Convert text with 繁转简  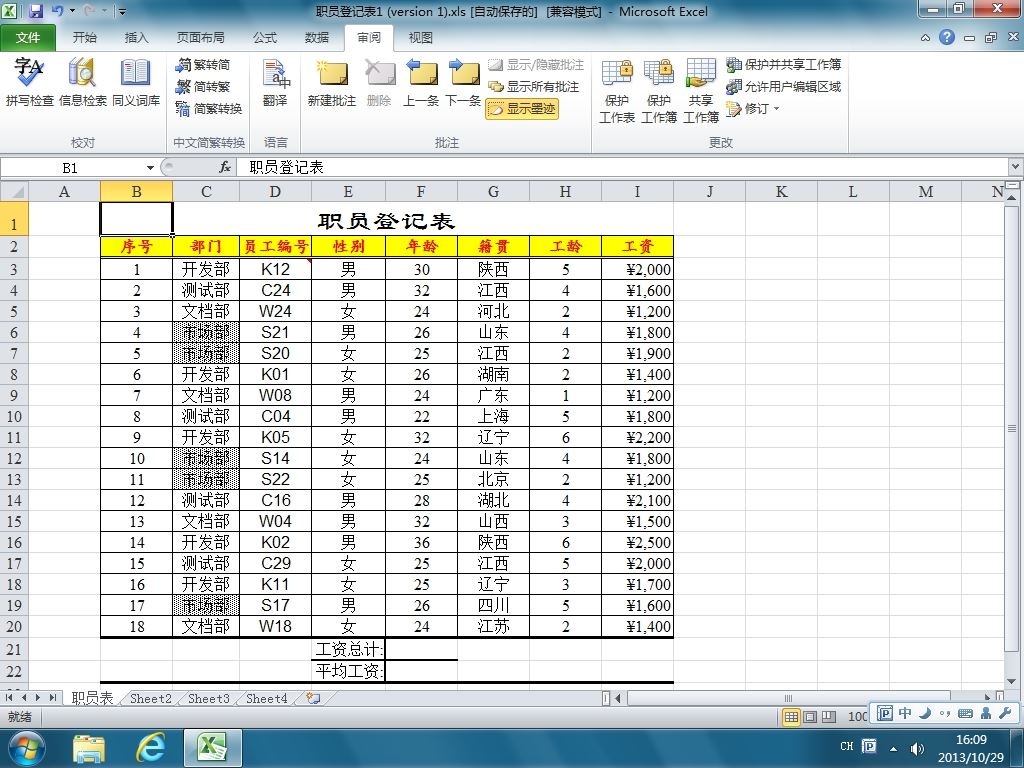pos(203,65)
